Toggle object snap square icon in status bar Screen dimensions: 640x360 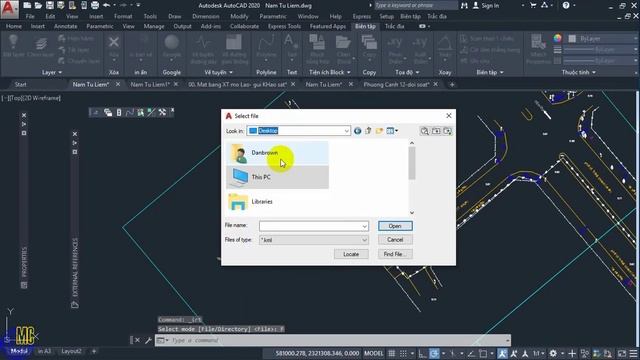pos(483,353)
